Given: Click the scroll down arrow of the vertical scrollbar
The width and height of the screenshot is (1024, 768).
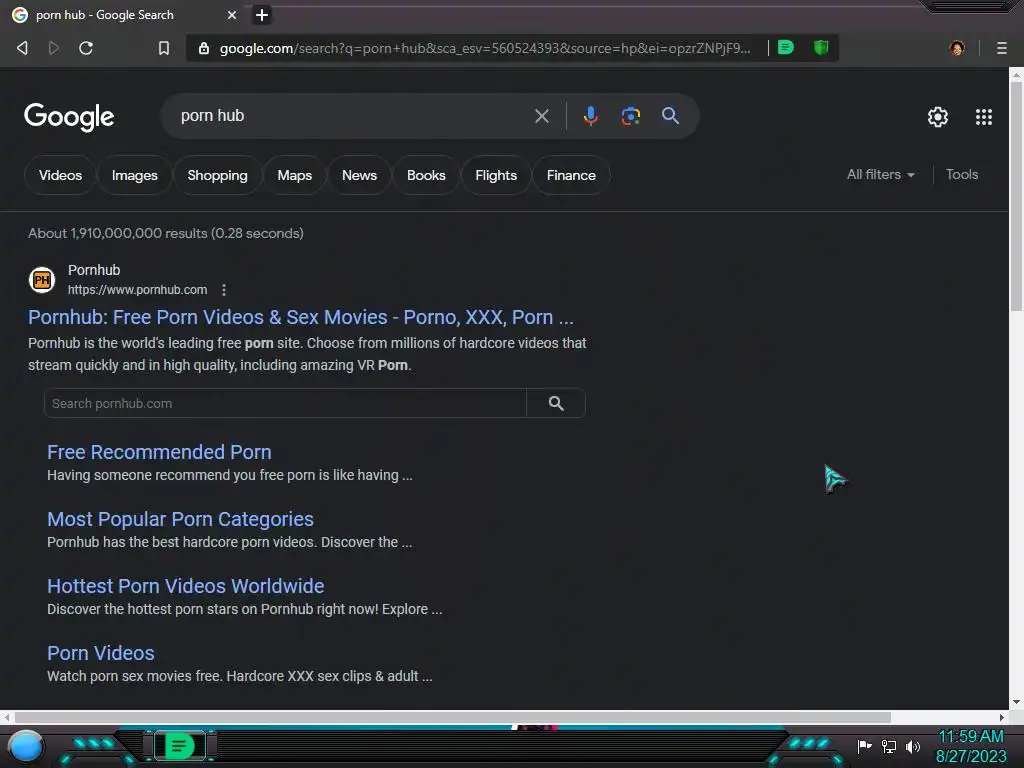Looking at the screenshot, I should [1016, 702].
